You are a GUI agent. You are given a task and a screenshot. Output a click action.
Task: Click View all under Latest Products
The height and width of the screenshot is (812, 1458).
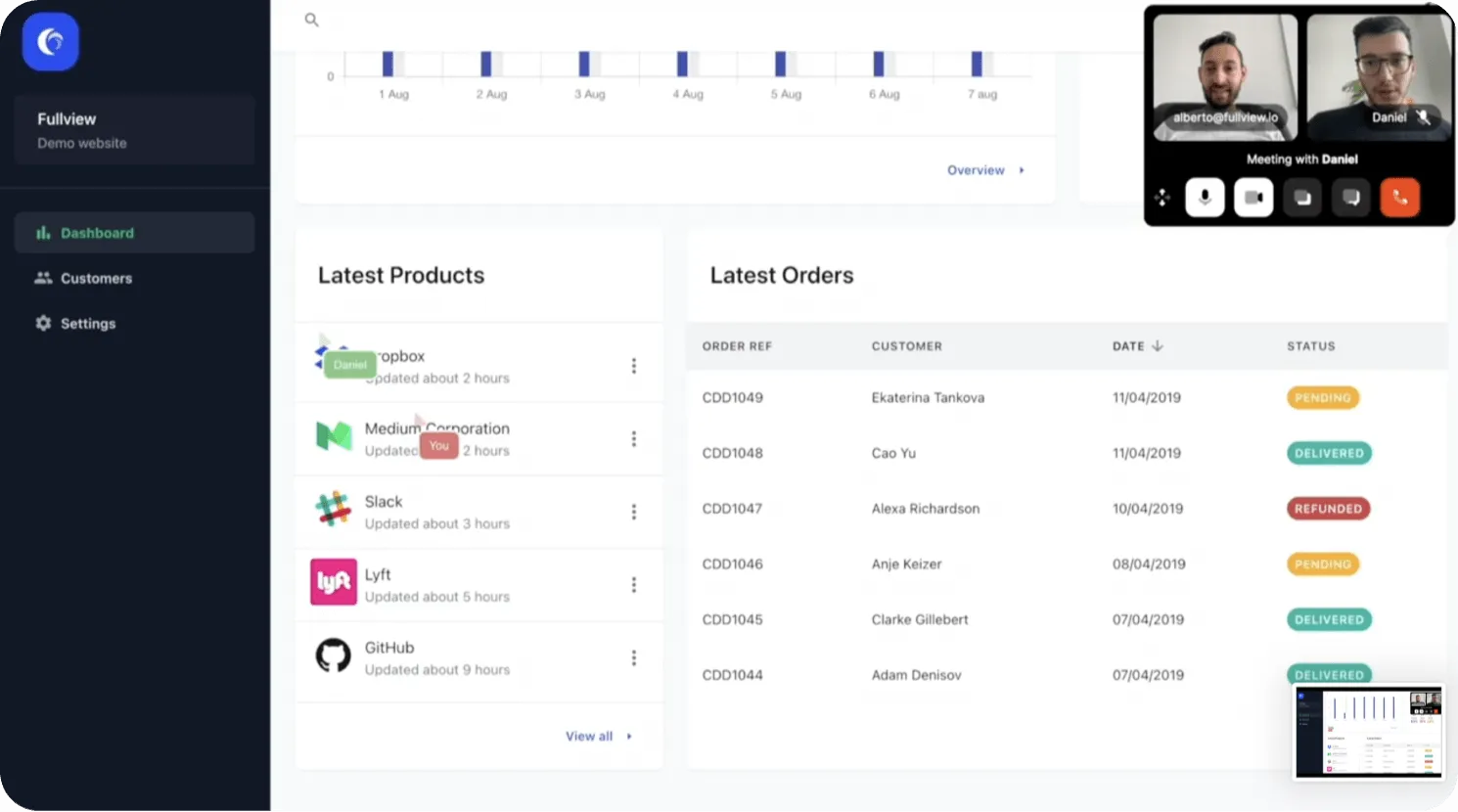588,736
